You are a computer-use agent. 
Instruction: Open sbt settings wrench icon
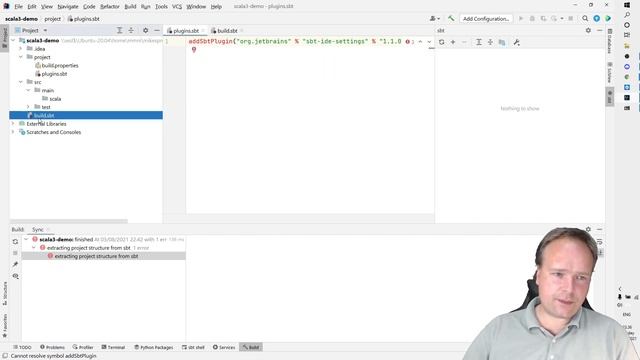[517, 42]
